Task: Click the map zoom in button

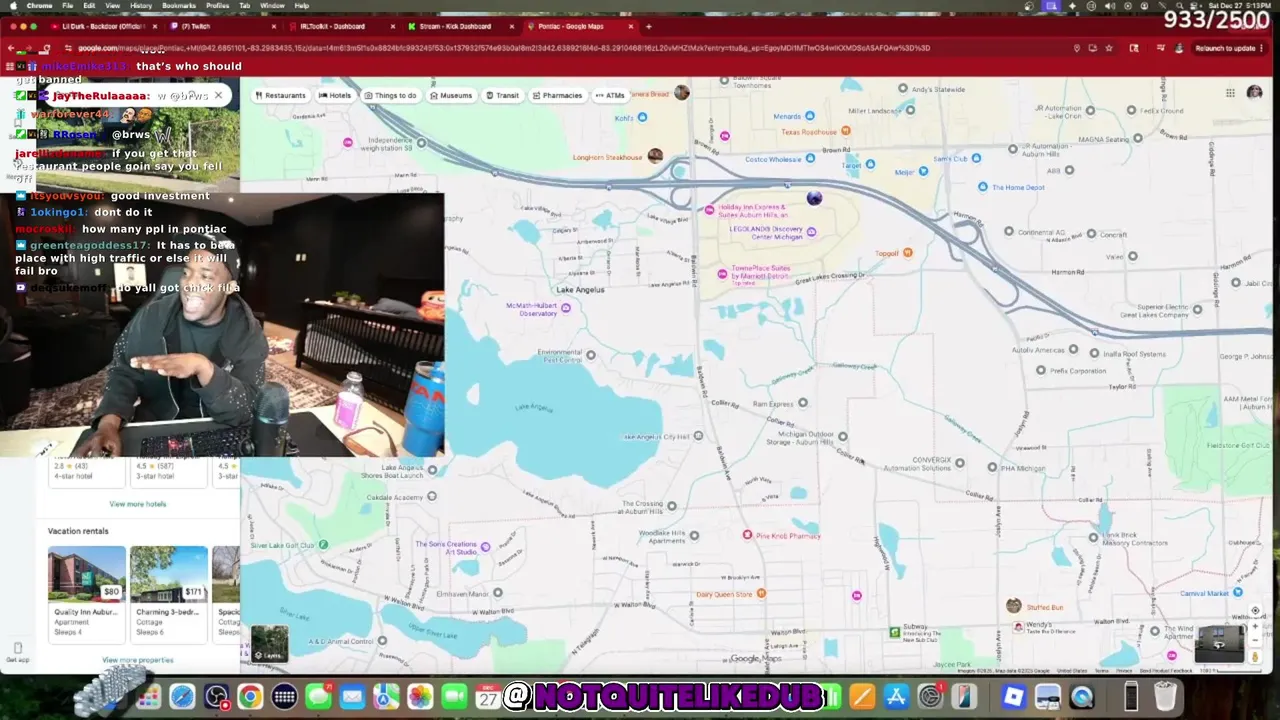Action: click(1256, 627)
